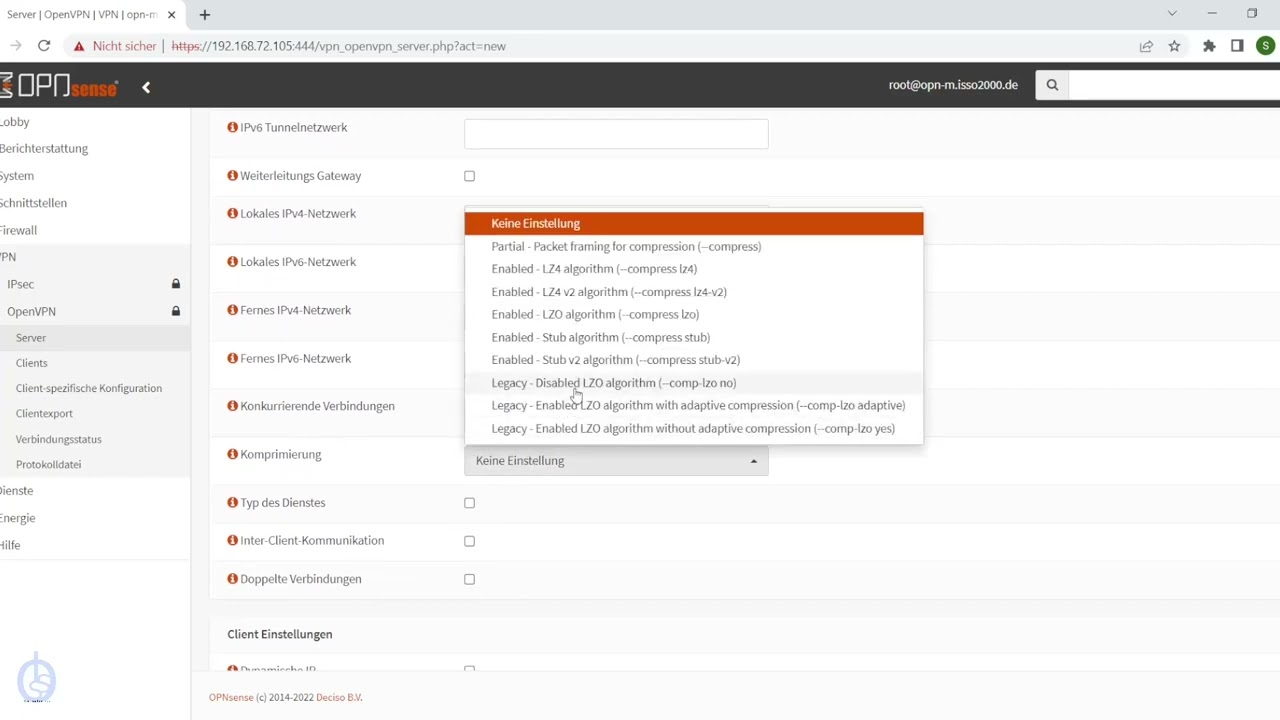Toggle Doppelte Verbindungen checkbox
Viewport: 1280px width, 720px height.
tap(469, 579)
